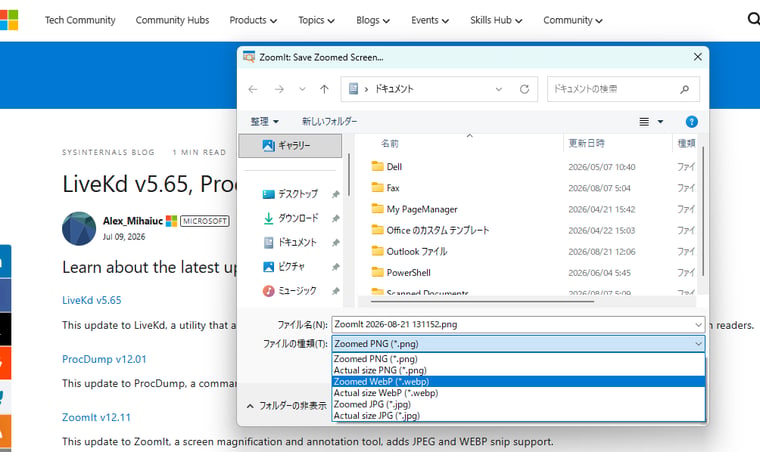Change view layout icon in dialog toolbar

pyautogui.click(x=644, y=122)
